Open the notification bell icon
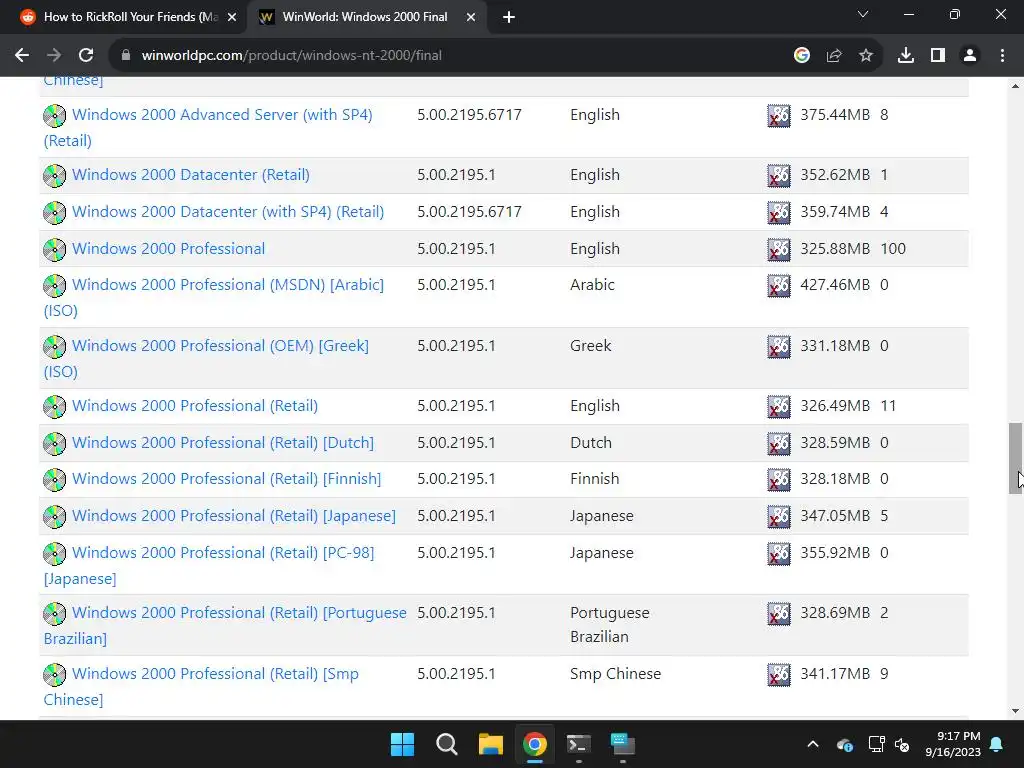The image size is (1024, 768). tap(997, 744)
